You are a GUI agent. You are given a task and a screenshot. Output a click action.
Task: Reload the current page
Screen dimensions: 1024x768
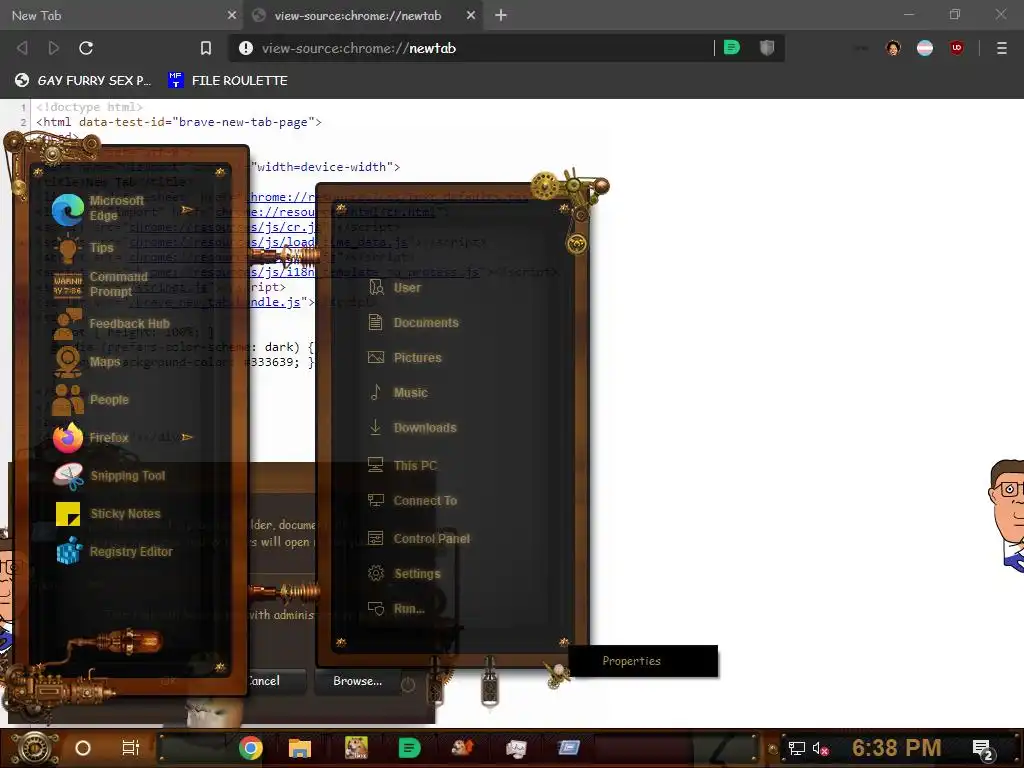tap(86, 48)
